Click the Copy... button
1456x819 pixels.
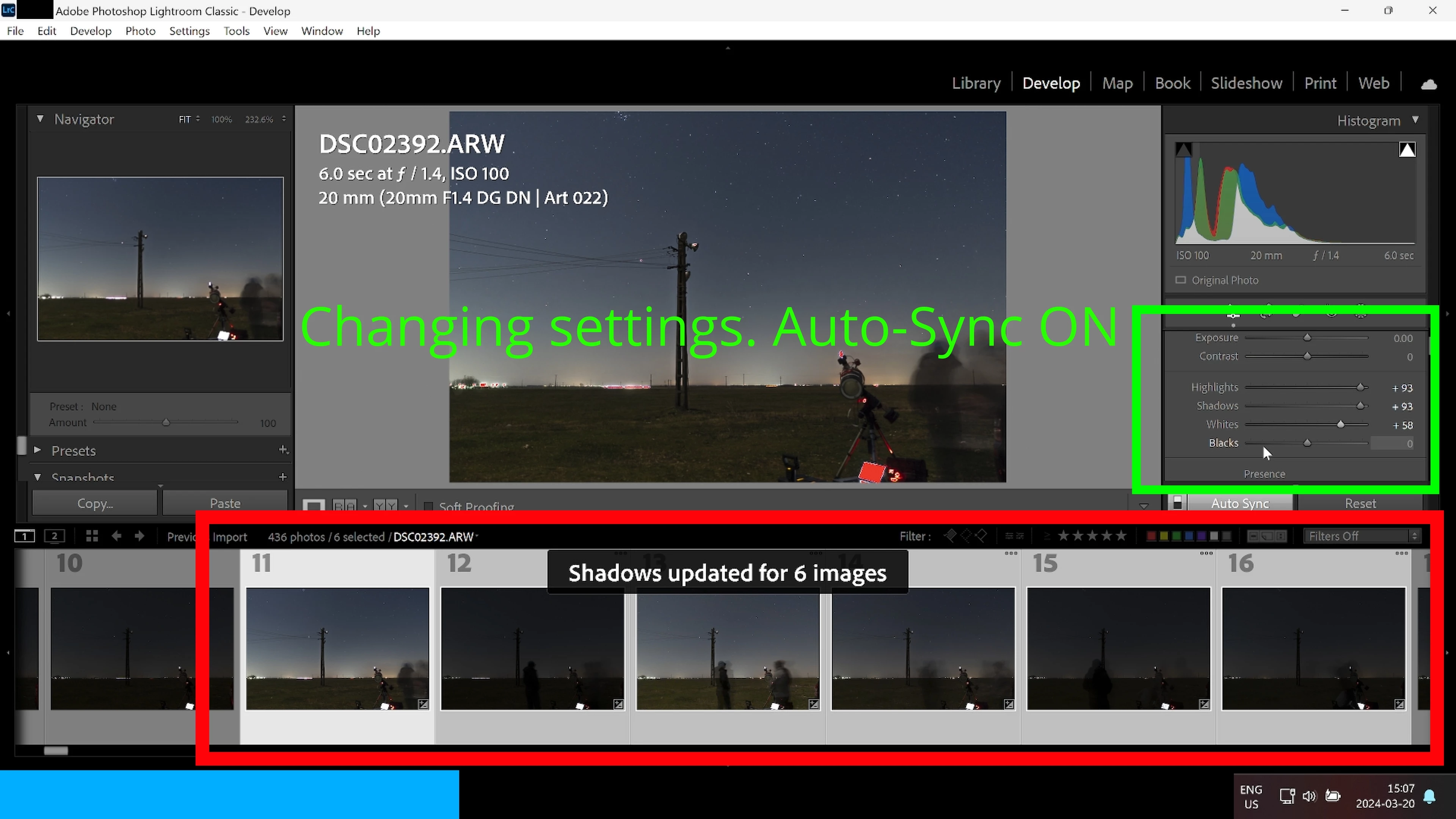[x=95, y=503]
